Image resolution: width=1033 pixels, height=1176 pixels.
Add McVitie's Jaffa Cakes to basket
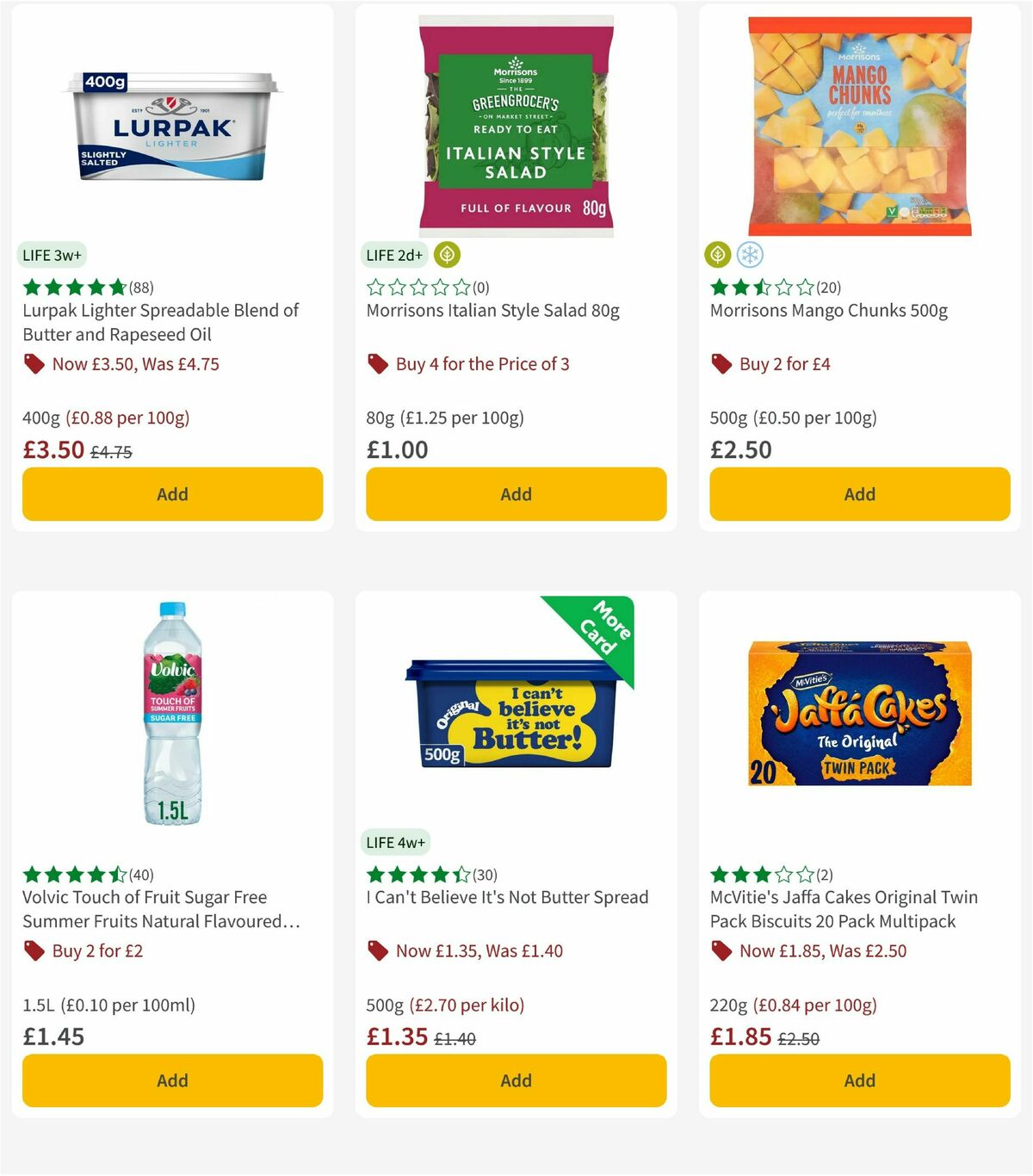click(x=859, y=1080)
